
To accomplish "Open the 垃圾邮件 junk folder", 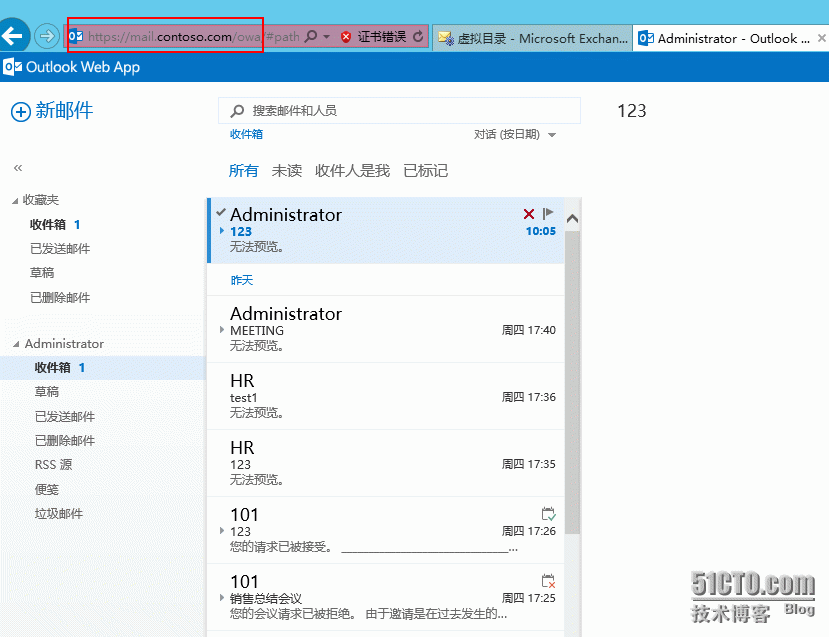I will (59, 513).
